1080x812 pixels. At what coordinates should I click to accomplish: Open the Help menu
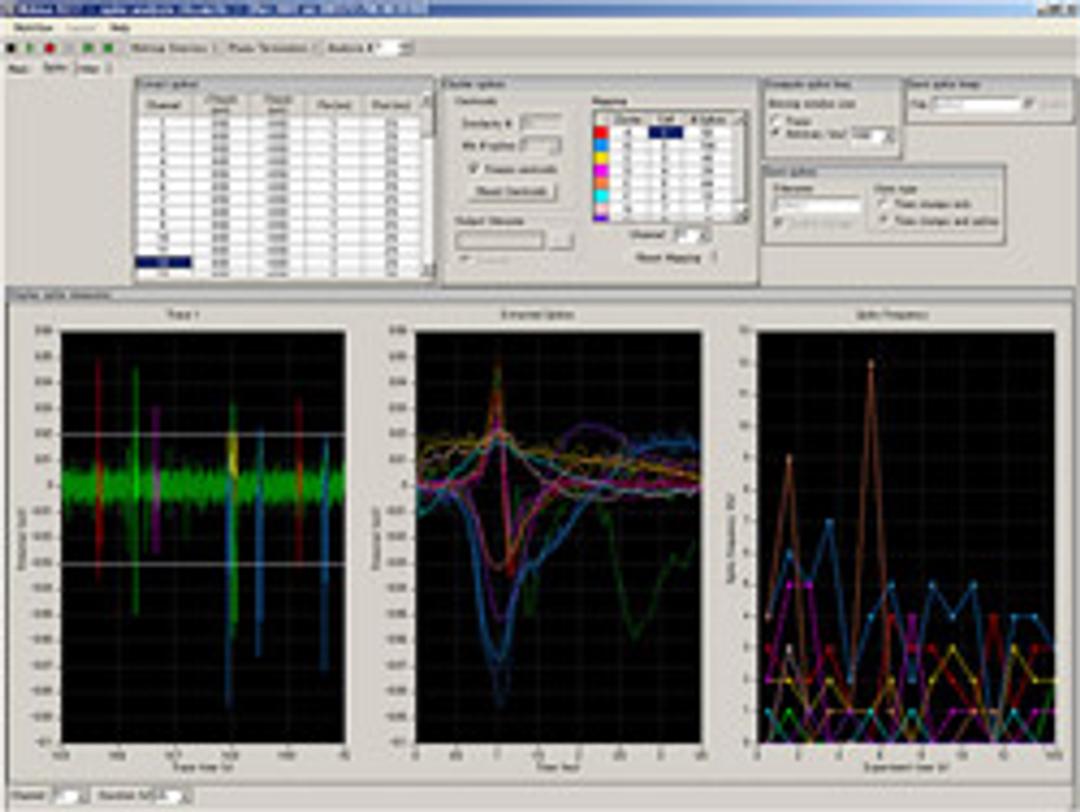pyautogui.click(x=118, y=29)
